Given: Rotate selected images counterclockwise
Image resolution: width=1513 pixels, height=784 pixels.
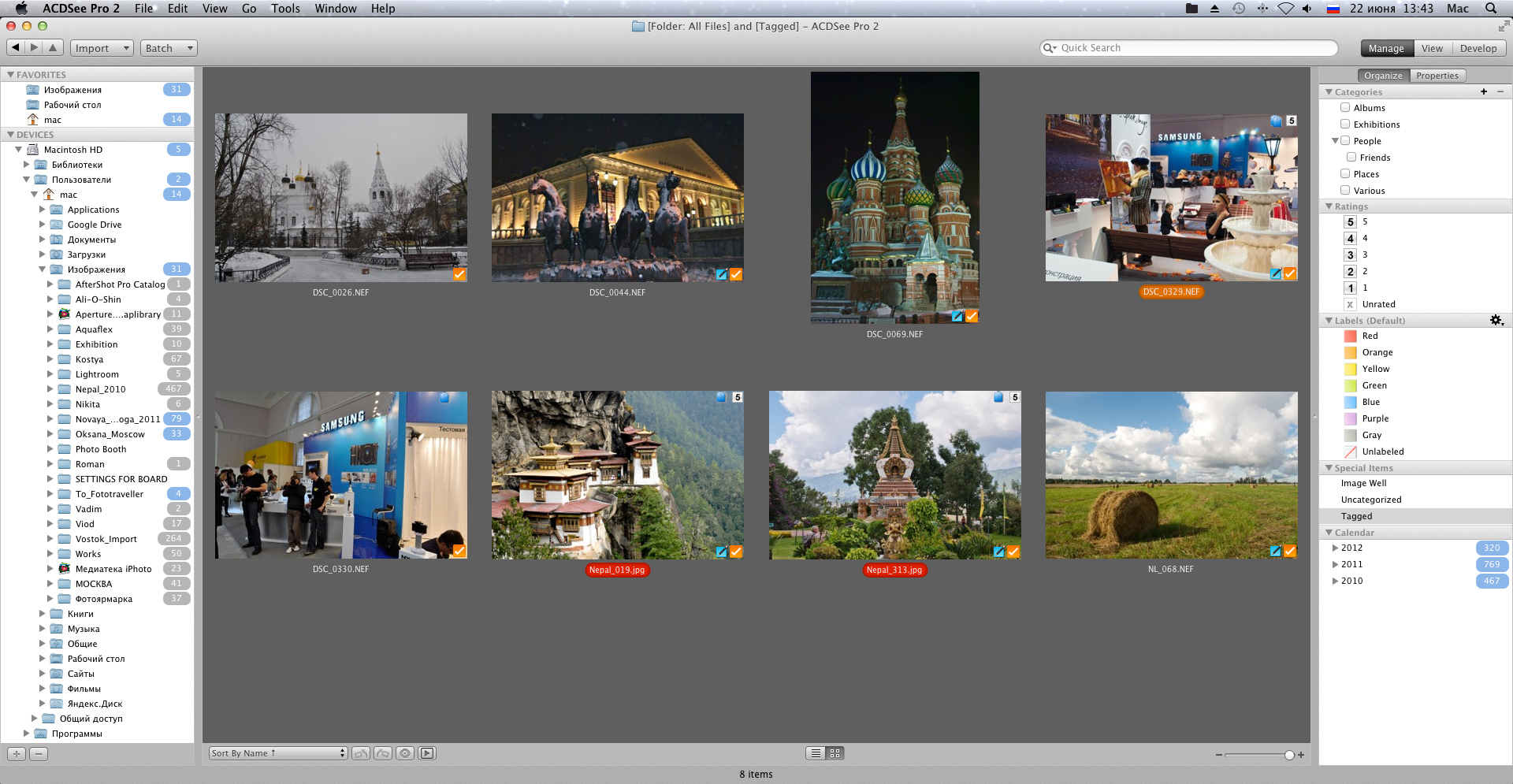Looking at the screenshot, I should coord(361,753).
